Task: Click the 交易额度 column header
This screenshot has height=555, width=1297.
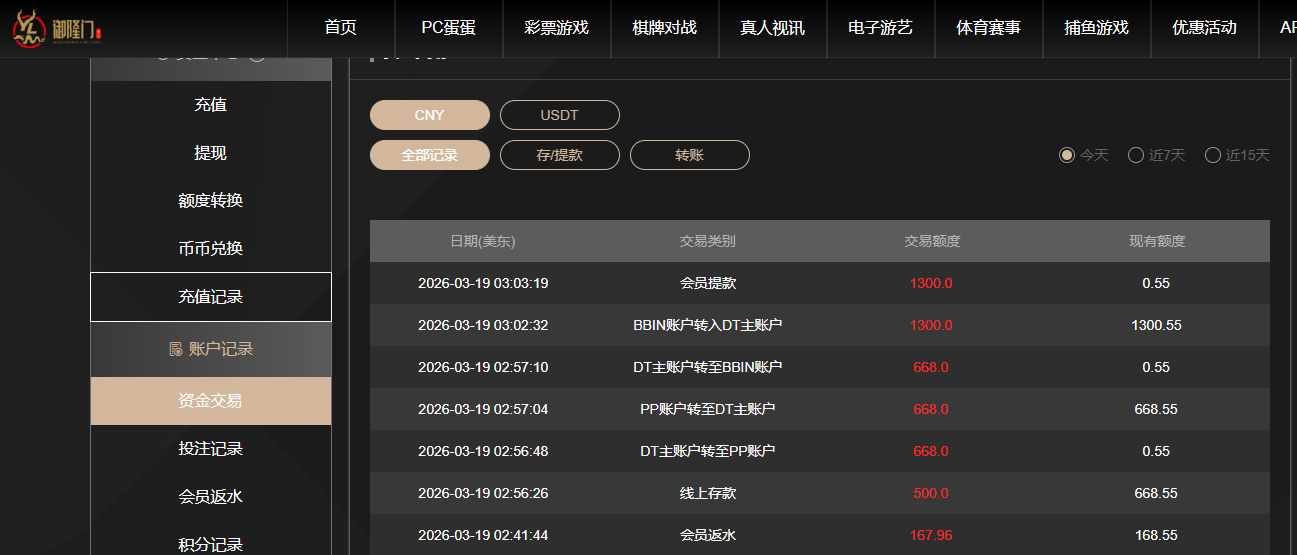Action: pyautogui.click(x=932, y=241)
